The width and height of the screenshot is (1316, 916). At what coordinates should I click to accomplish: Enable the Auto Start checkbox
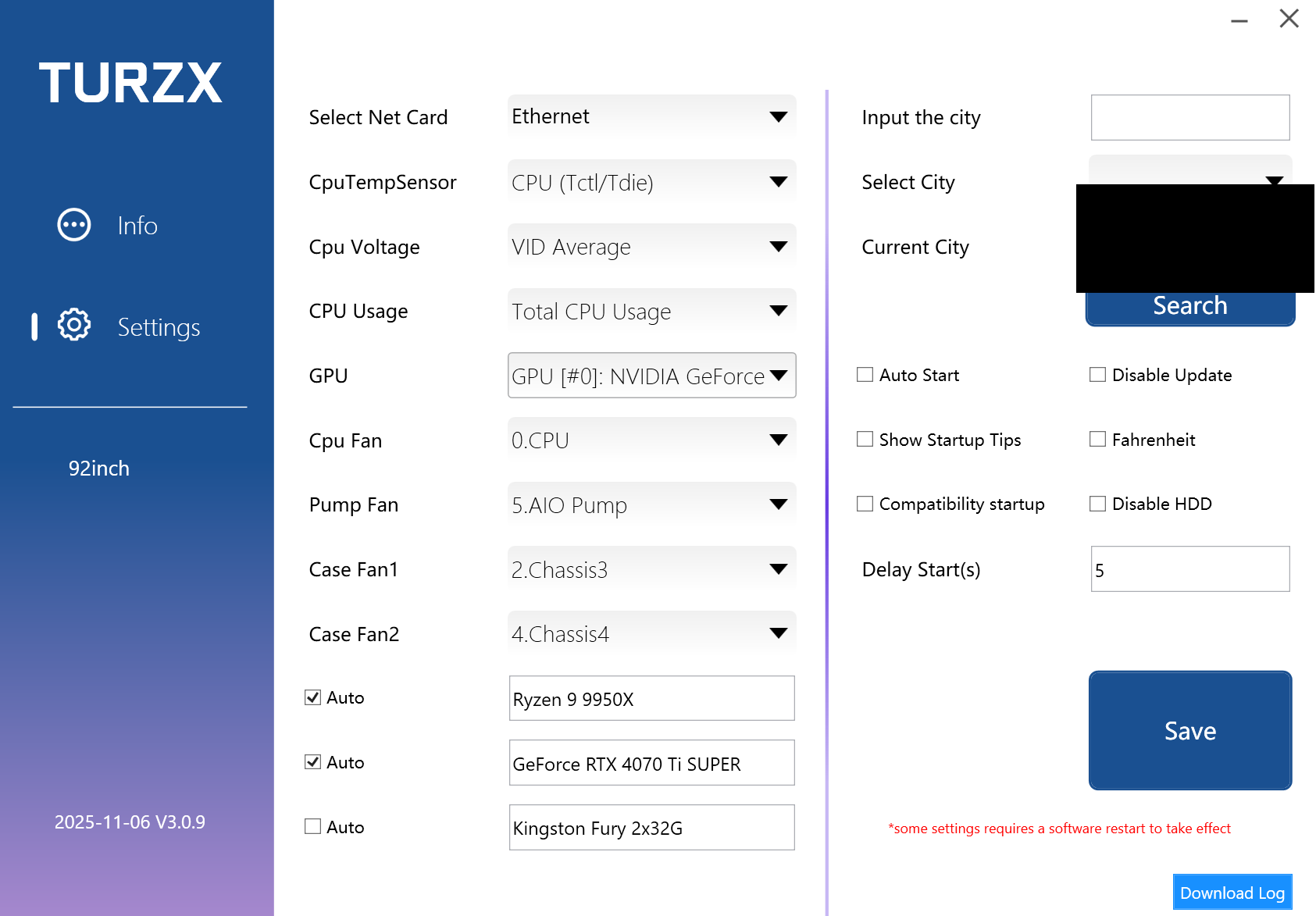click(865, 375)
